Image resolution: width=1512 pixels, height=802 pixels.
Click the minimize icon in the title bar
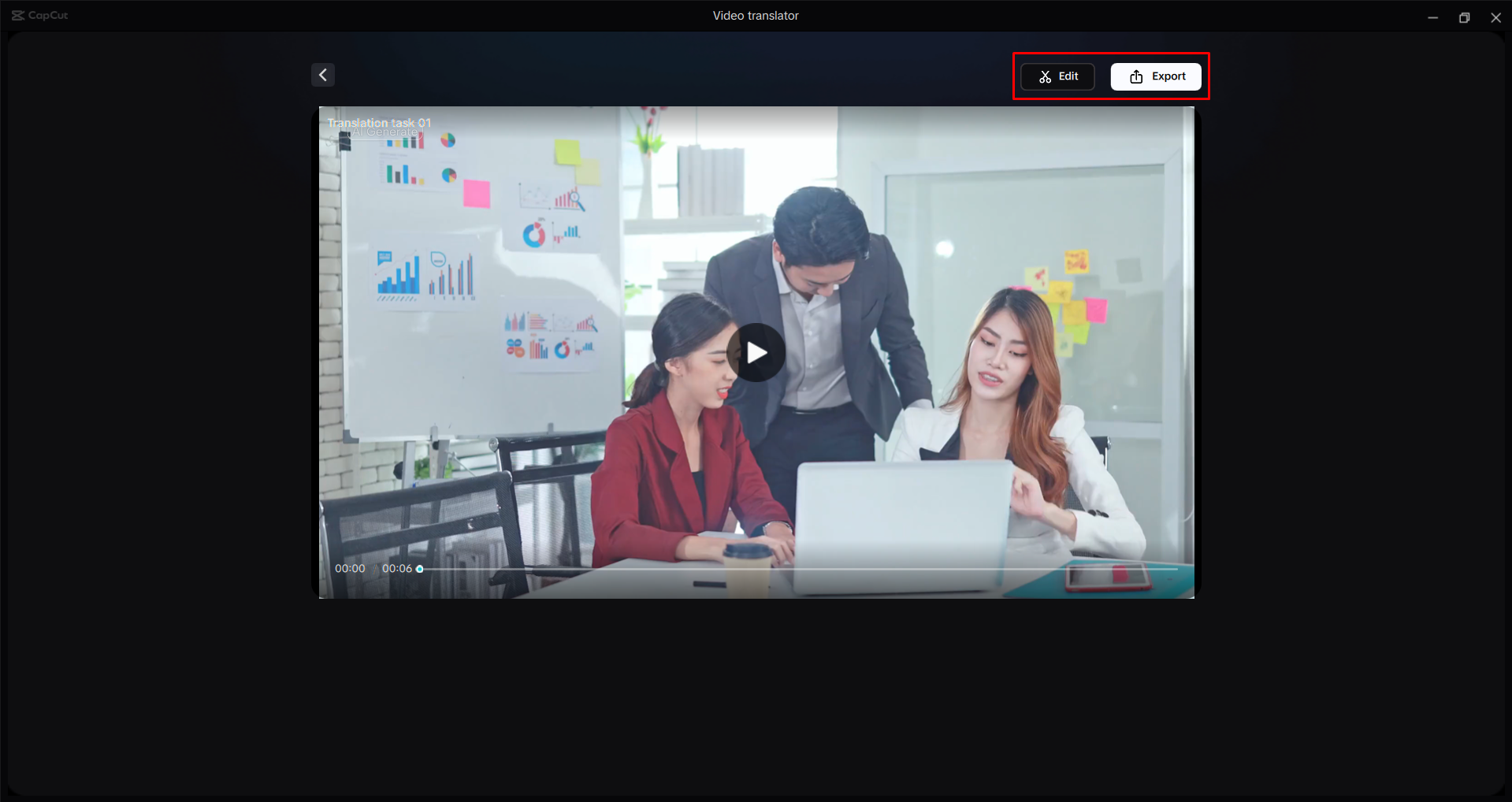(x=1432, y=17)
